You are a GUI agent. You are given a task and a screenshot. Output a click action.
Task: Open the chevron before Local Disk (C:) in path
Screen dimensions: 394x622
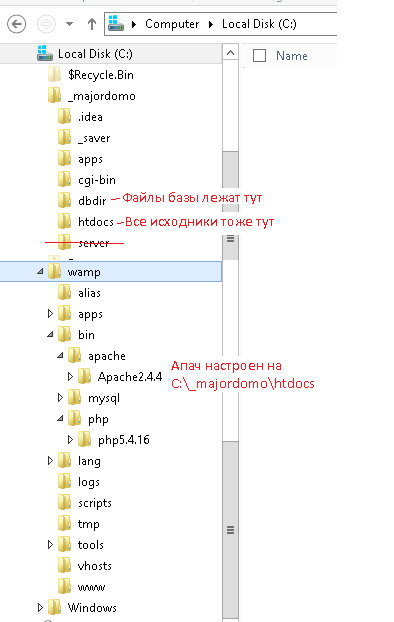click(x=211, y=24)
